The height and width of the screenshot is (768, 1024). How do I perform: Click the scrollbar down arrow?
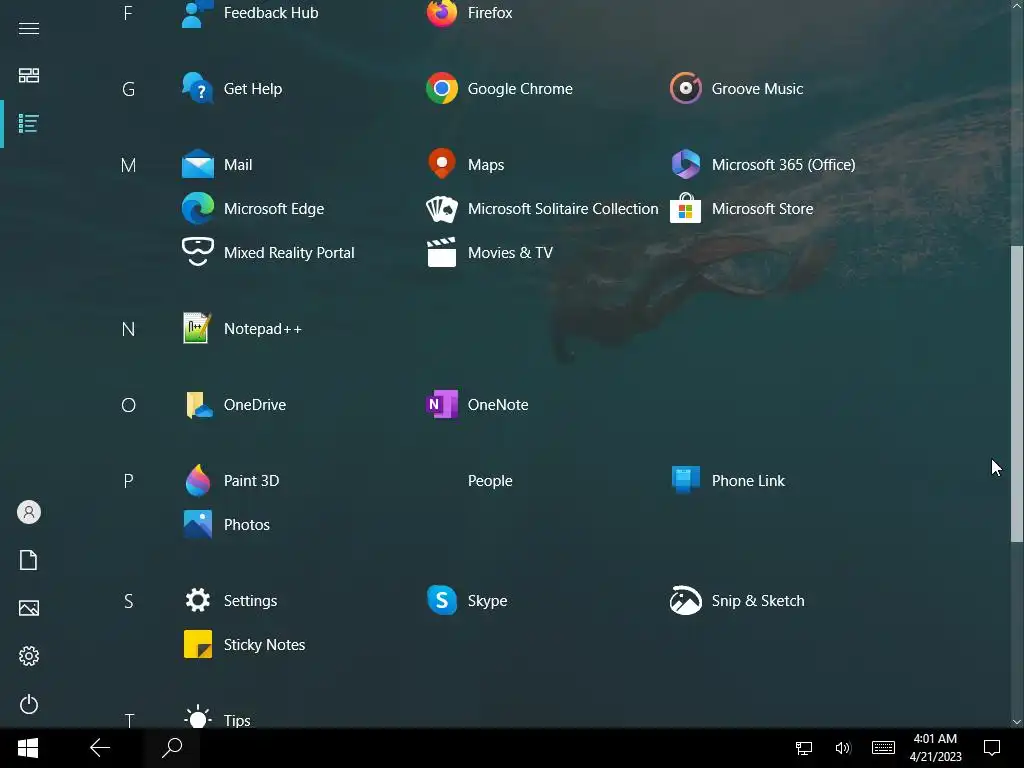point(1016,722)
